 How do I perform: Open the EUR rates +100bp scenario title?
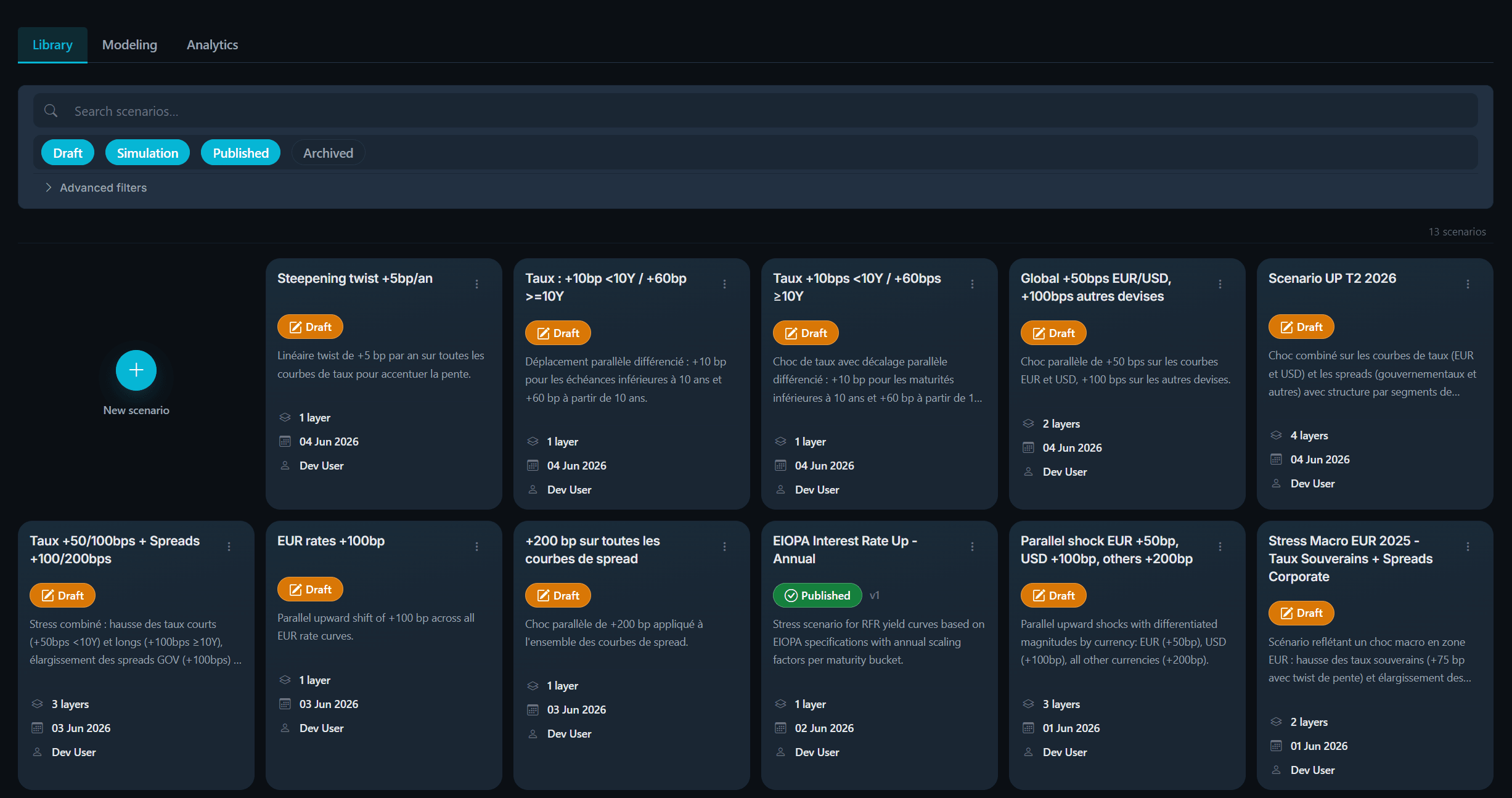pos(331,541)
